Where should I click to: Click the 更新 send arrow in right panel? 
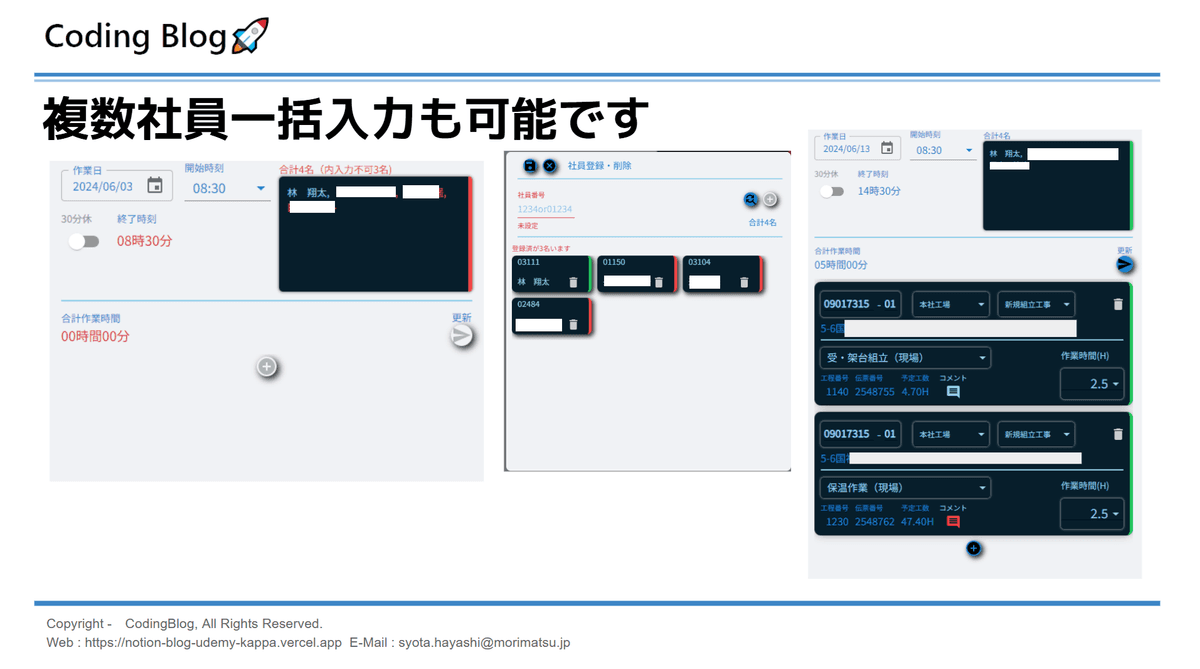[1123, 265]
